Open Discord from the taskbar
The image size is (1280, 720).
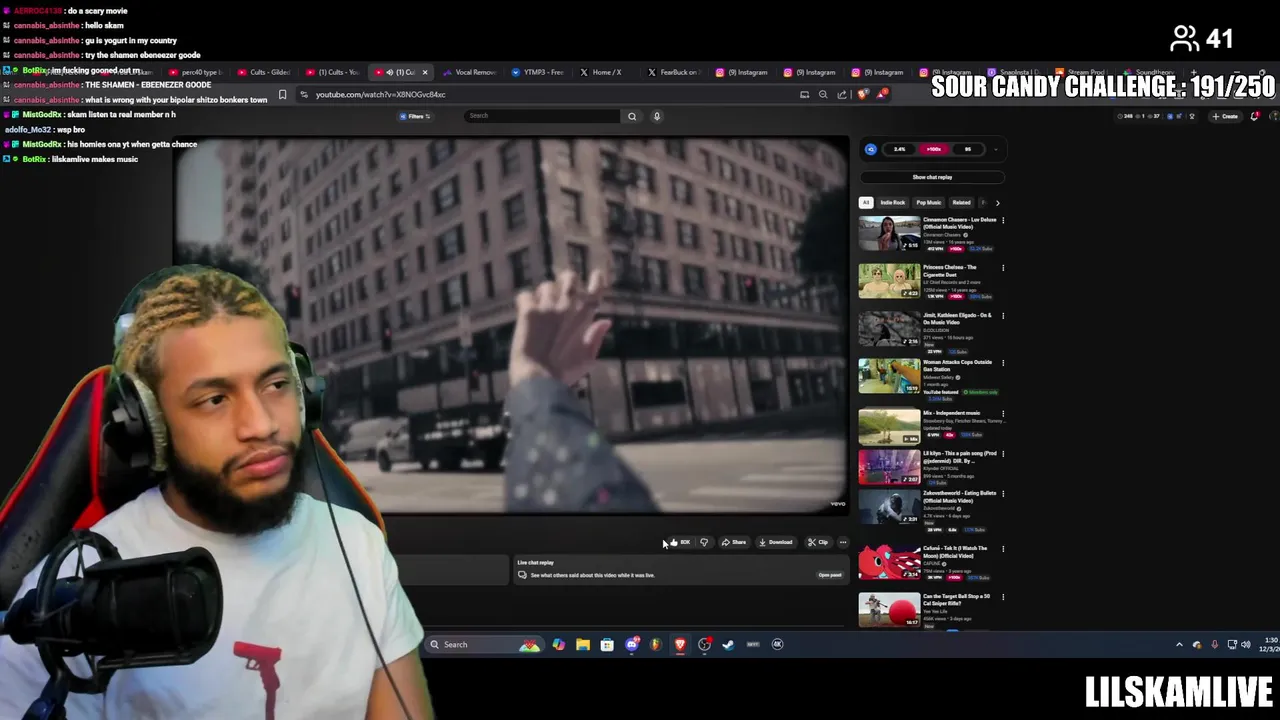(x=631, y=645)
